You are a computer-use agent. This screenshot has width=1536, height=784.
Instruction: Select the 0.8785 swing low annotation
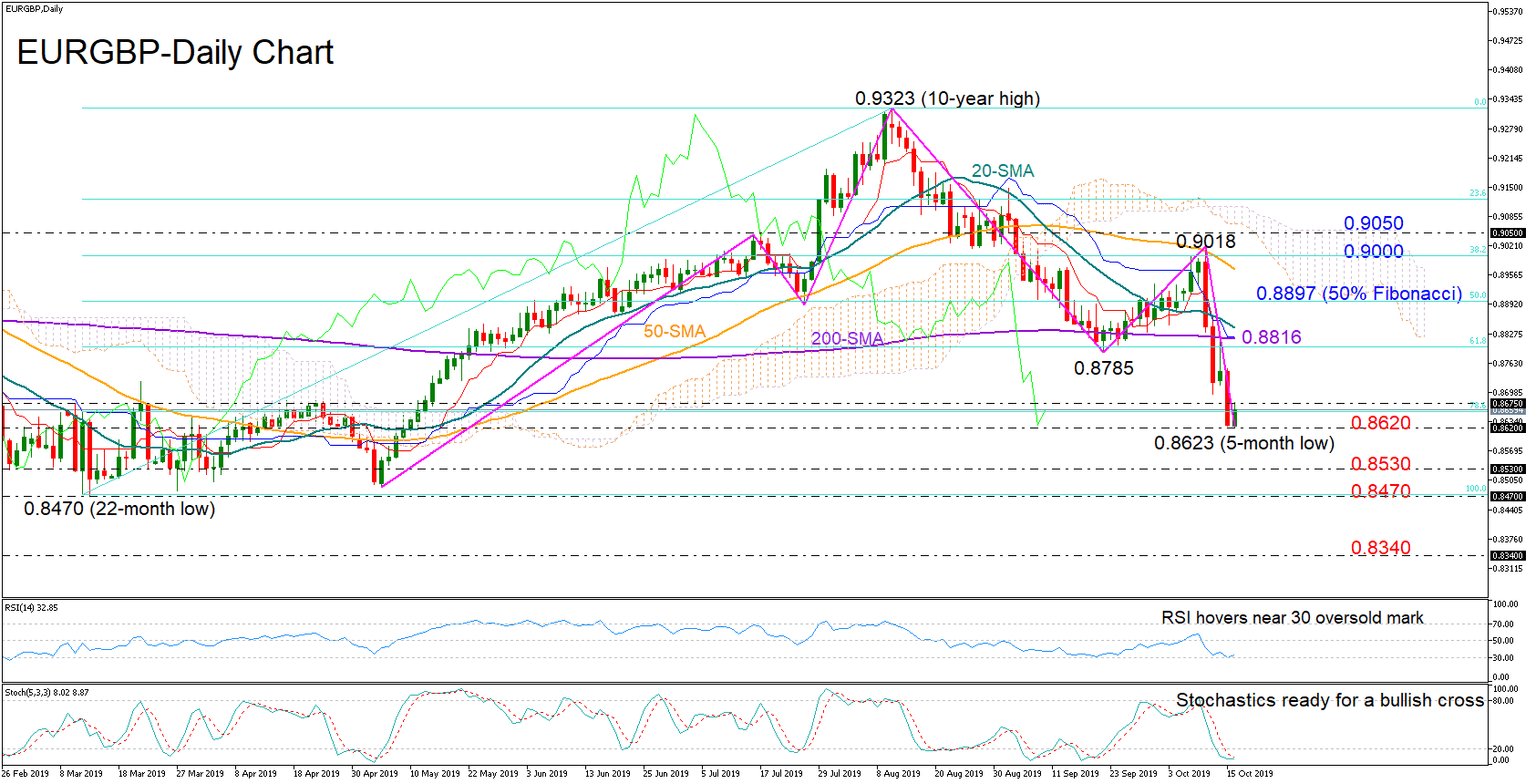(1104, 369)
